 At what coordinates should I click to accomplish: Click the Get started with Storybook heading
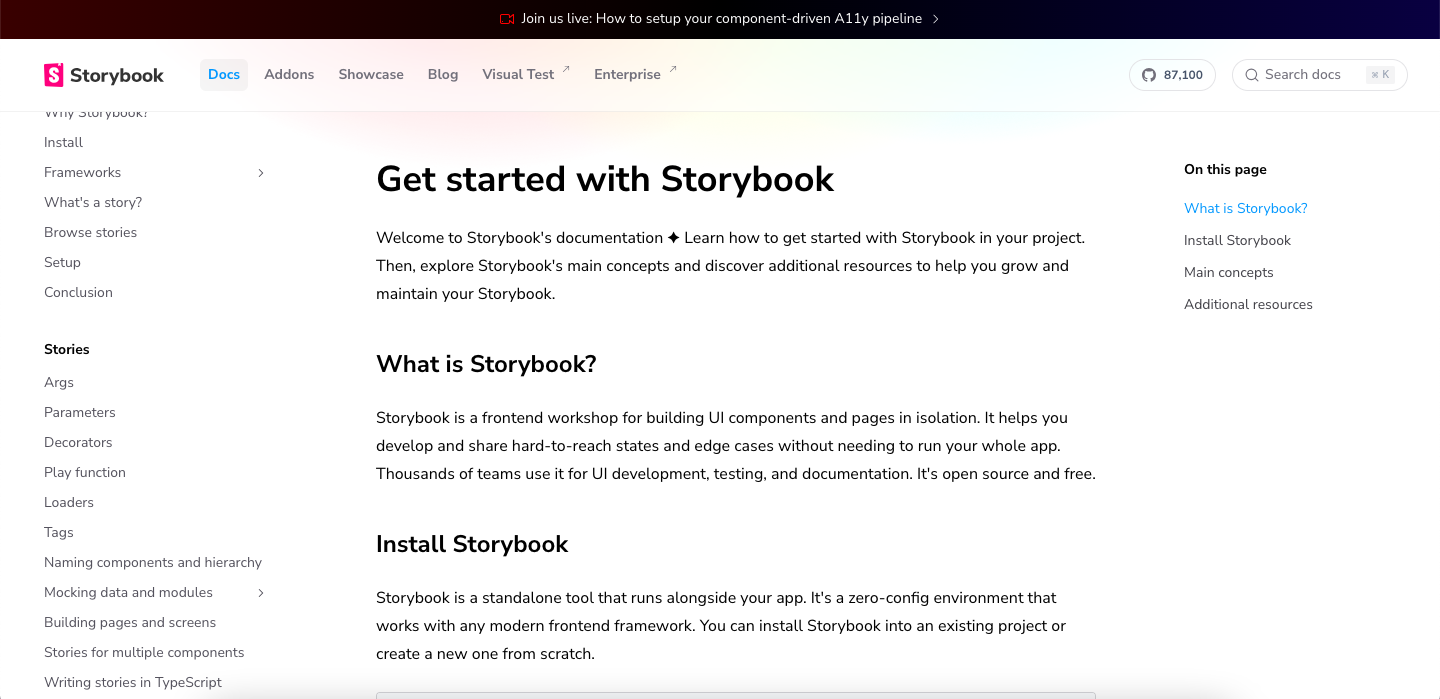tap(605, 180)
